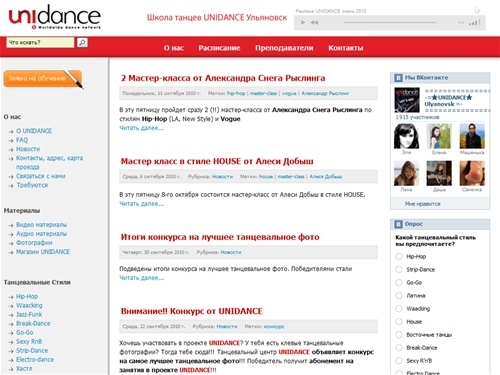Select the Hip-Hop poll option

[x=399, y=256]
